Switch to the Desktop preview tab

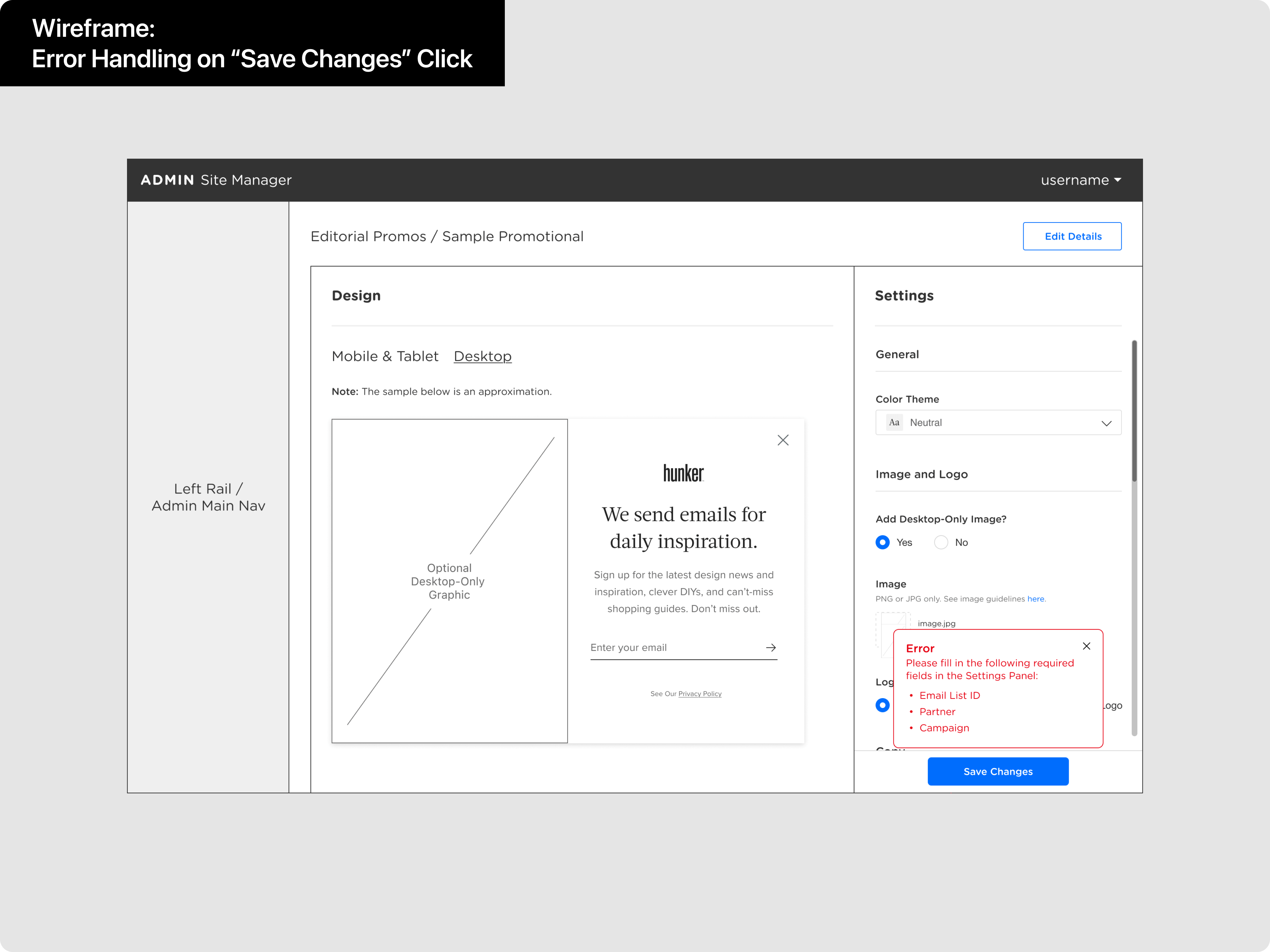[x=482, y=356]
